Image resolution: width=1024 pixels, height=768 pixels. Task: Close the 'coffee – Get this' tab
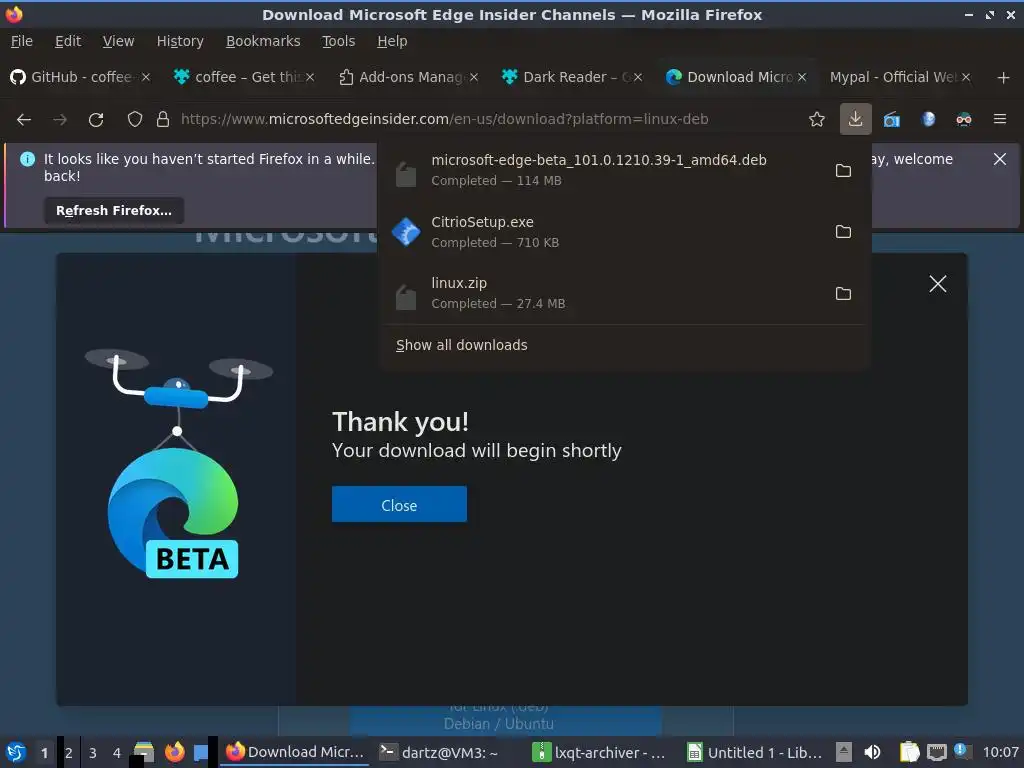[310, 77]
